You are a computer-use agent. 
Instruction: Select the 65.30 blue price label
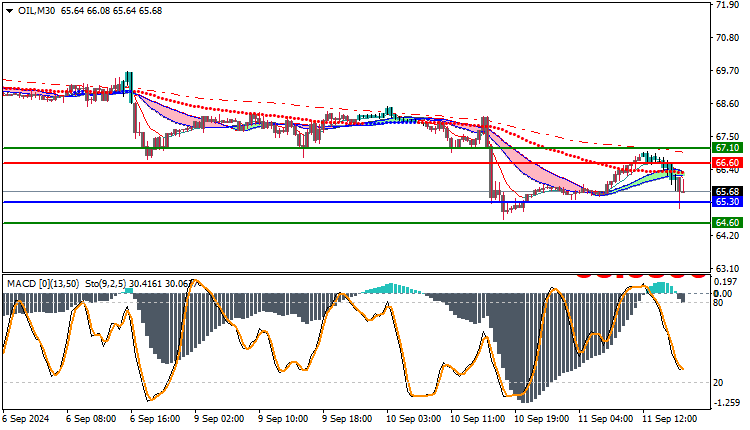(x=727, y=202)
